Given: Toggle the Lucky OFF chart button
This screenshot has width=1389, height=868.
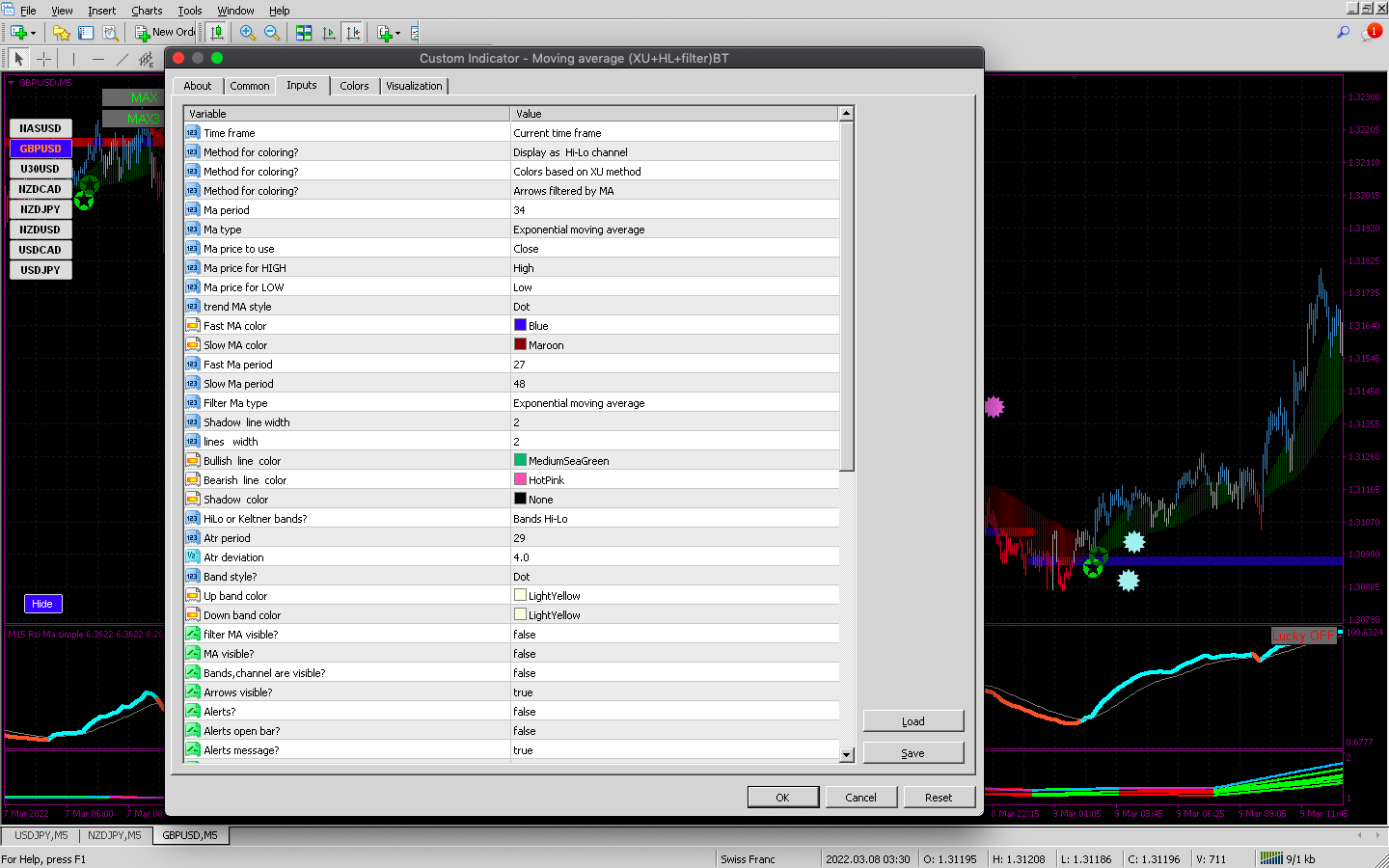Looking at the screenshot, I should click(1303, 636).
